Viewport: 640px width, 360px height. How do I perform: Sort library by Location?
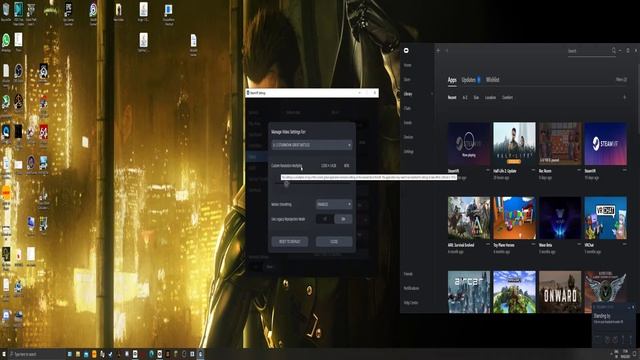[x=490, y=98]
